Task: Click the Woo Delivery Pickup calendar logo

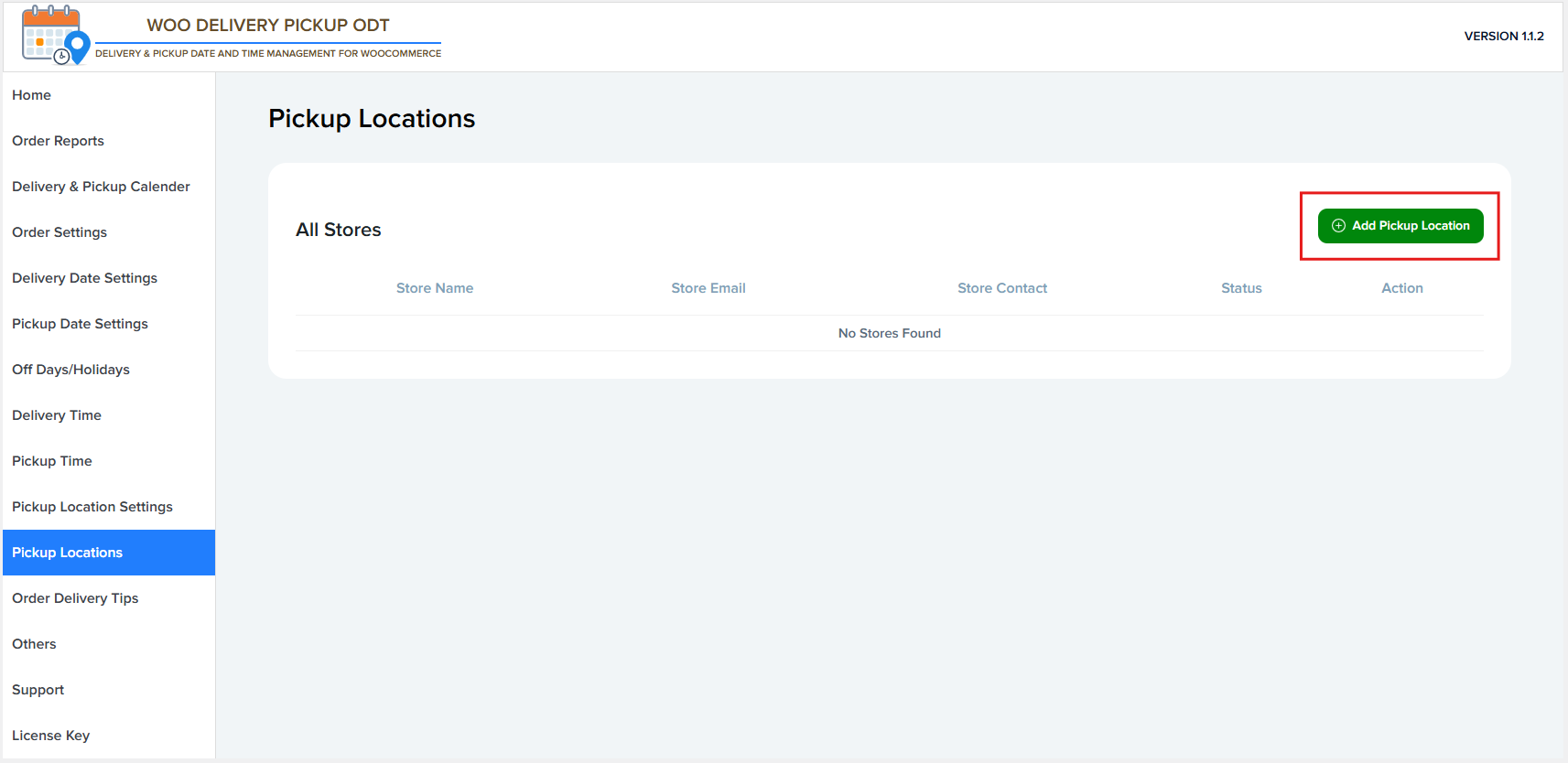Action: (55, 36)
